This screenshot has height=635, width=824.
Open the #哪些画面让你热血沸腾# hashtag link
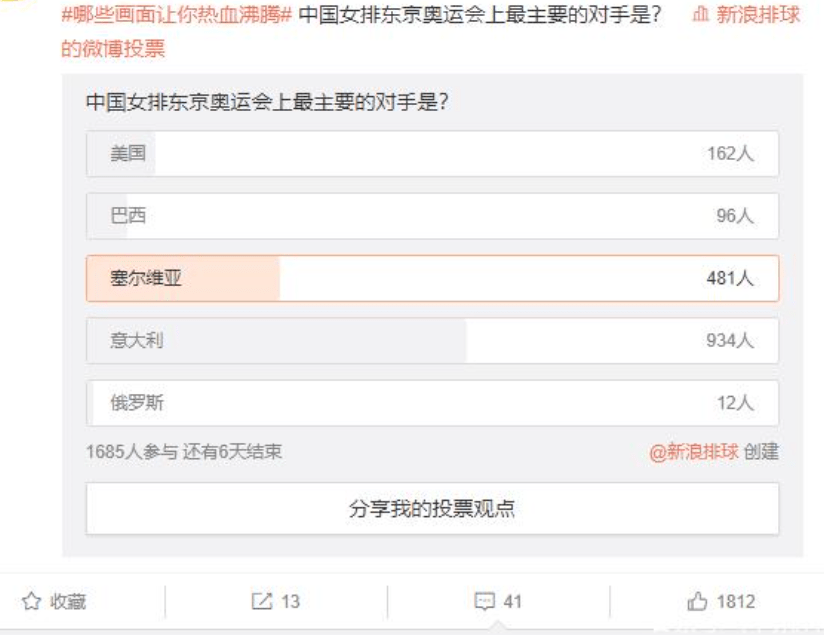(x=177, y=14)
